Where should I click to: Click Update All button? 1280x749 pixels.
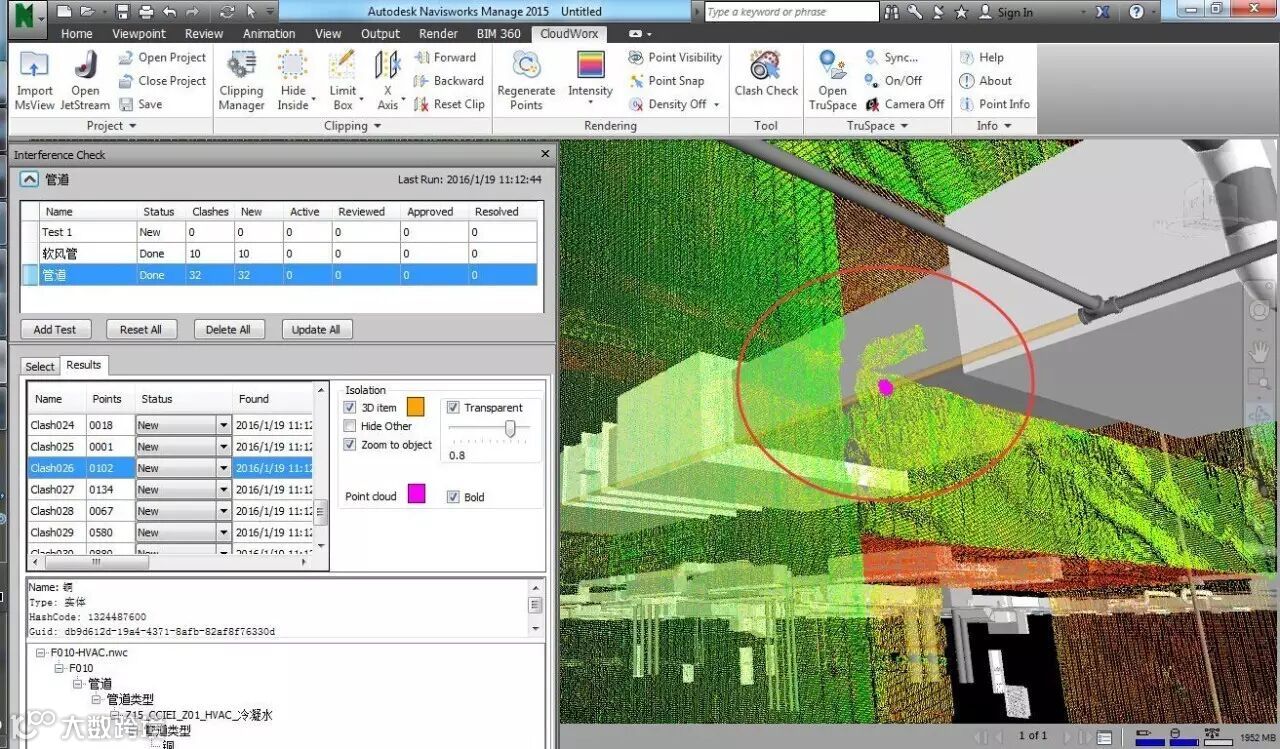tap(316, 329)
